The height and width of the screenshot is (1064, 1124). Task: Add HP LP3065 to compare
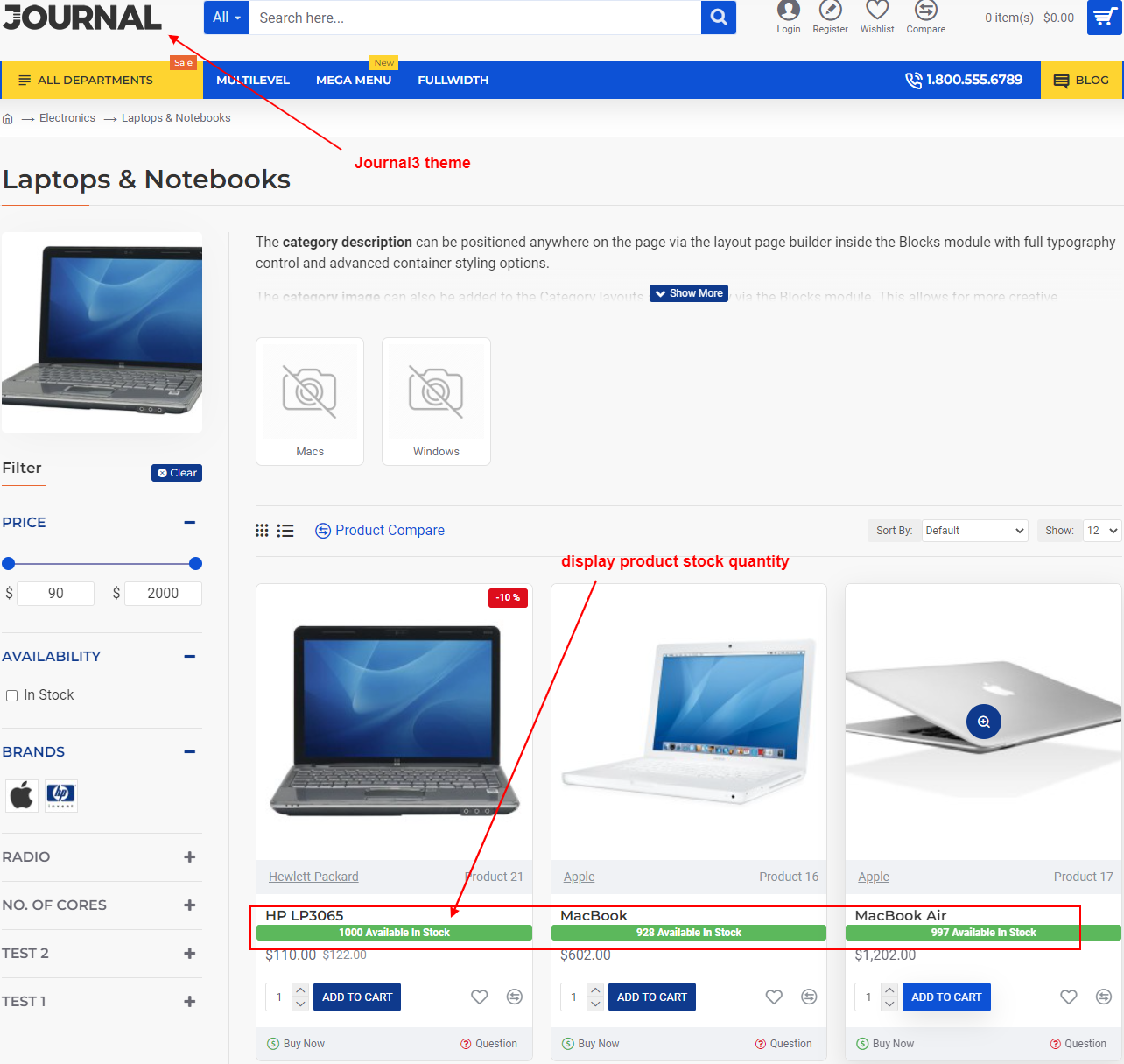pos(515,997)
